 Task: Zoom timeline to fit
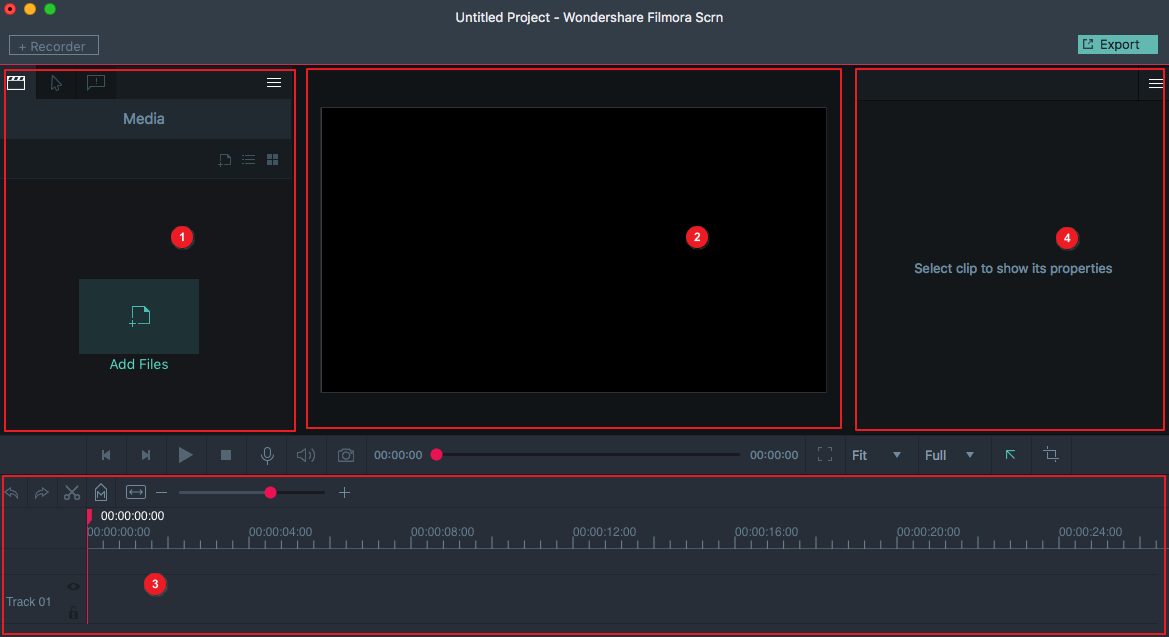click(136, 492)
